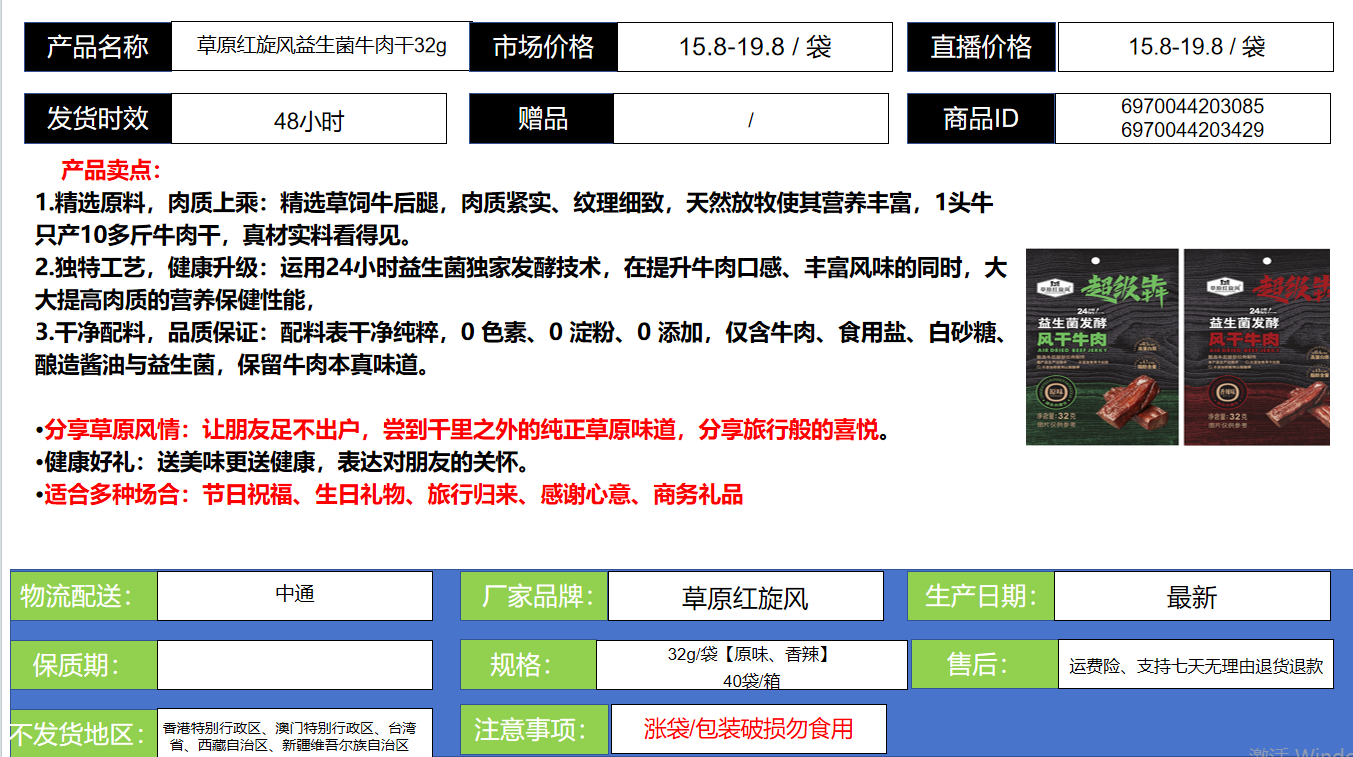Select the product name cell with 草原红旋风益生菌牛肉干32g
Image resolution: width=1353 pixels, height=757 pixels.
(x=321, y=47)
